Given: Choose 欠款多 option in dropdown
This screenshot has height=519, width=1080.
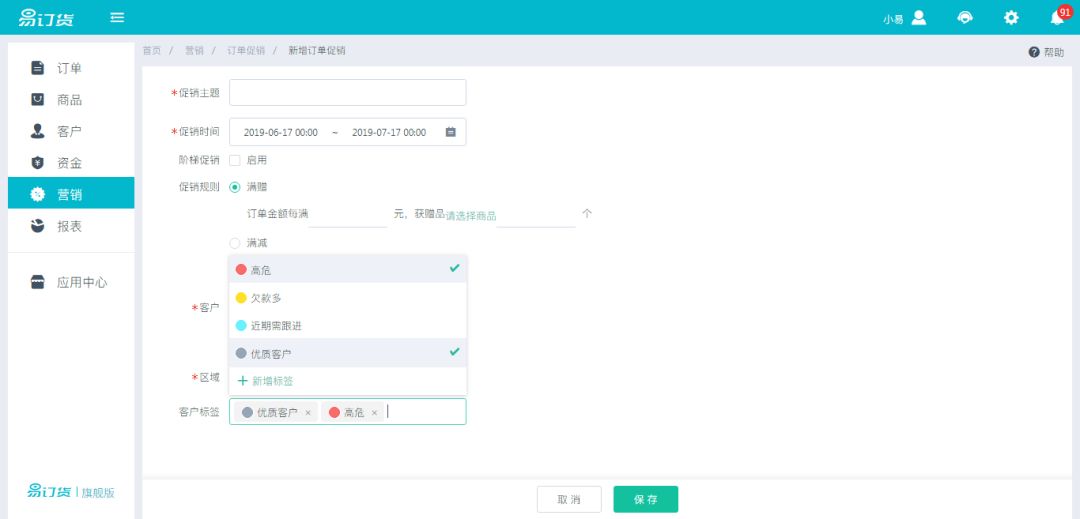Looking at the screenshot, I should tap(348, 297).
